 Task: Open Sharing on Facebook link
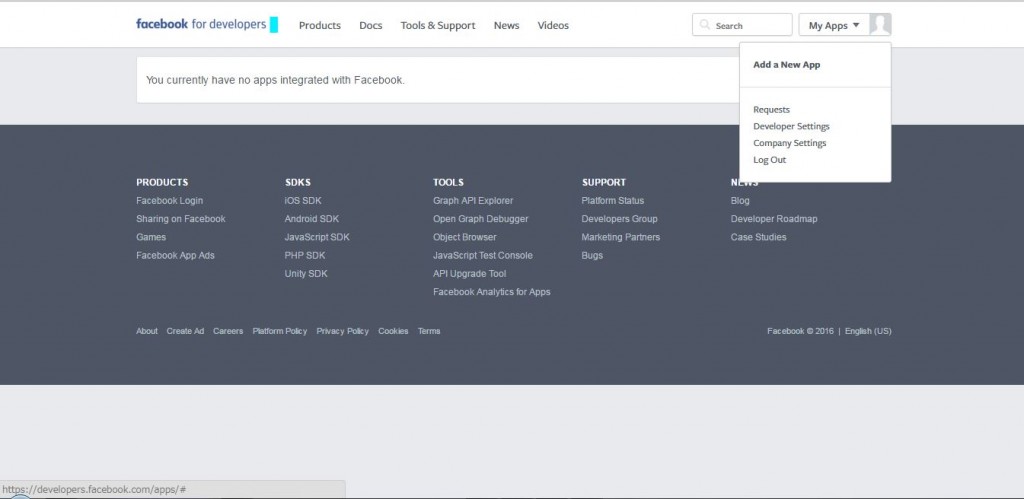pos(180,219)
